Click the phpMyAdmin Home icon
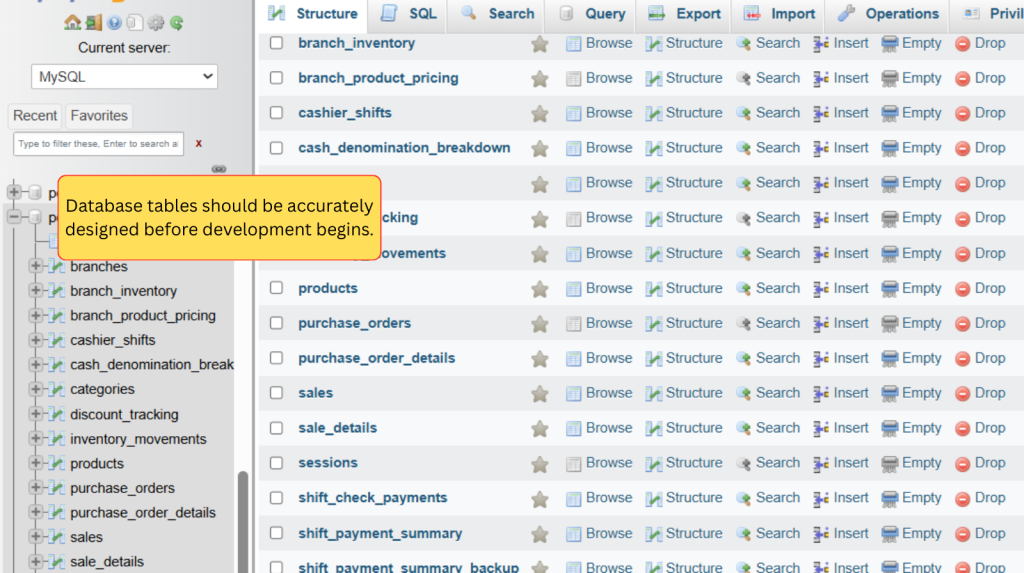 (x=72, y=22)
